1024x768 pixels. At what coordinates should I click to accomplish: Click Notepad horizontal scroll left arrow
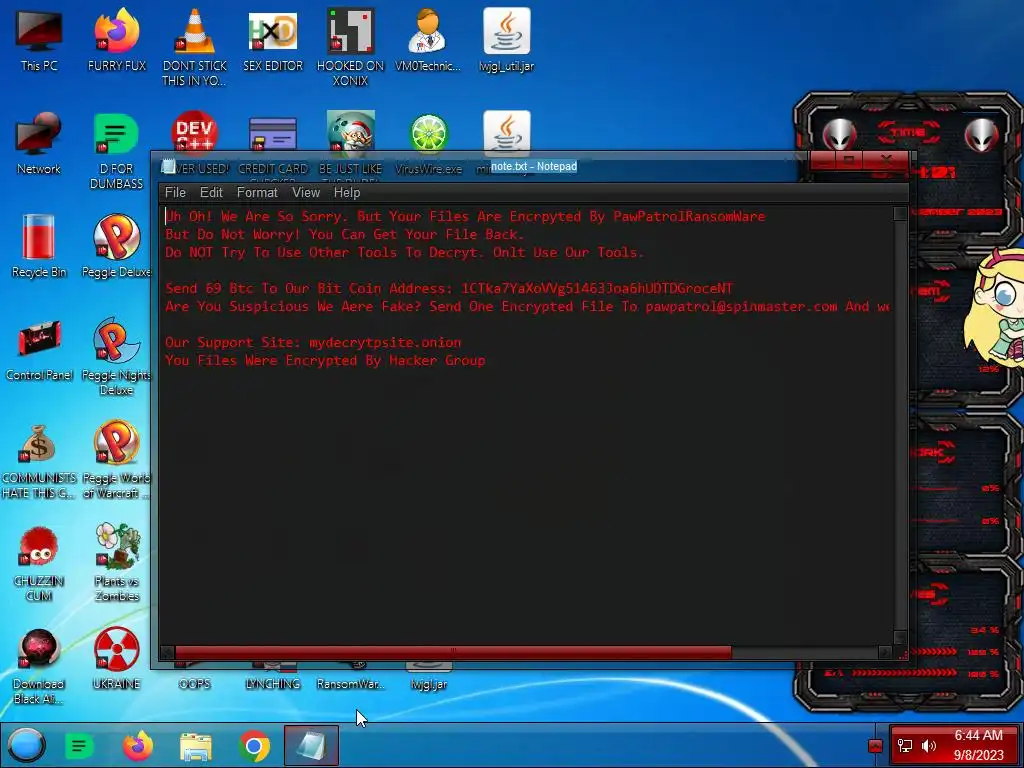(167, 652)
